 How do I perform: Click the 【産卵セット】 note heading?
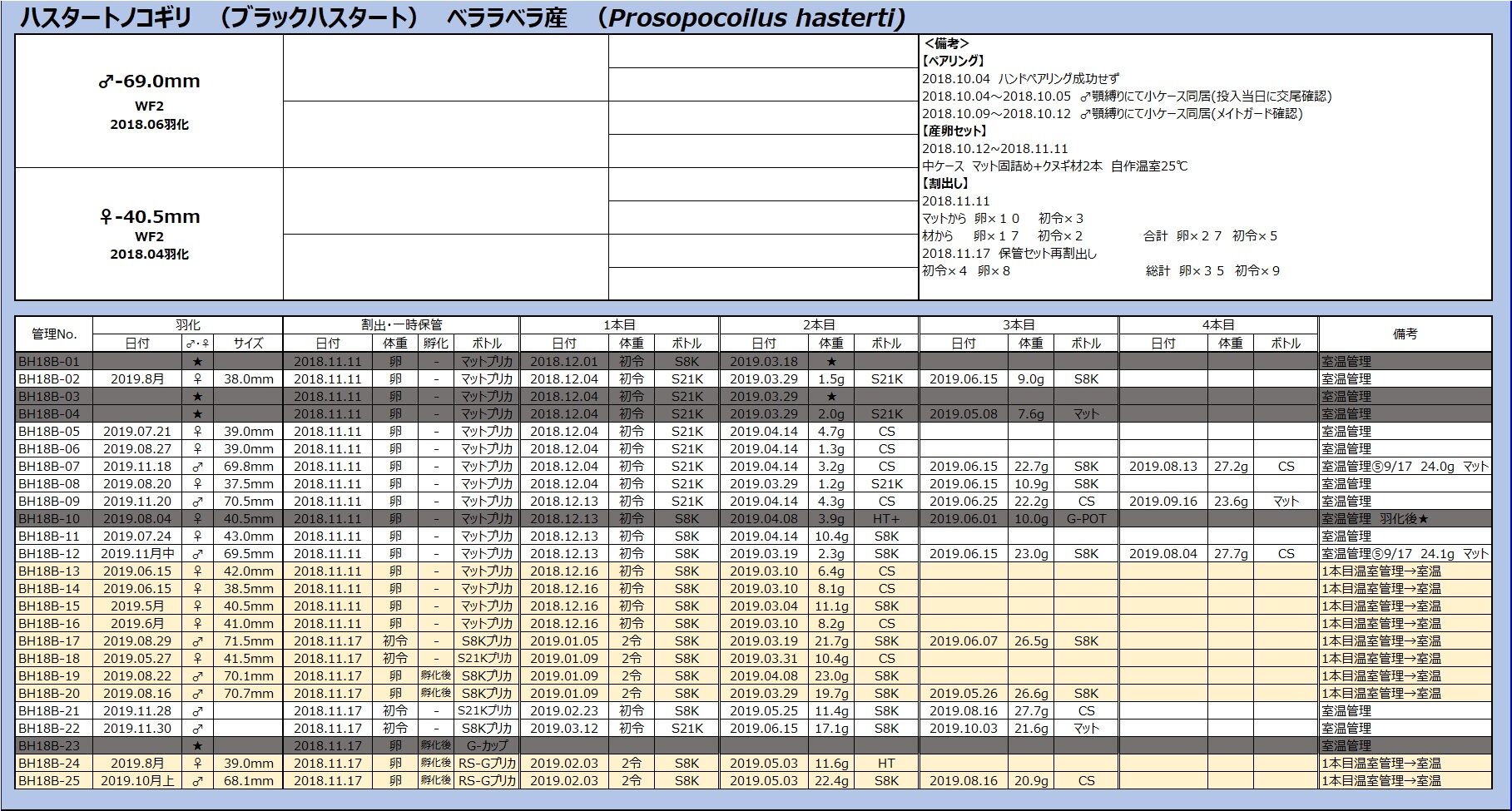click(x=955, y=131)
